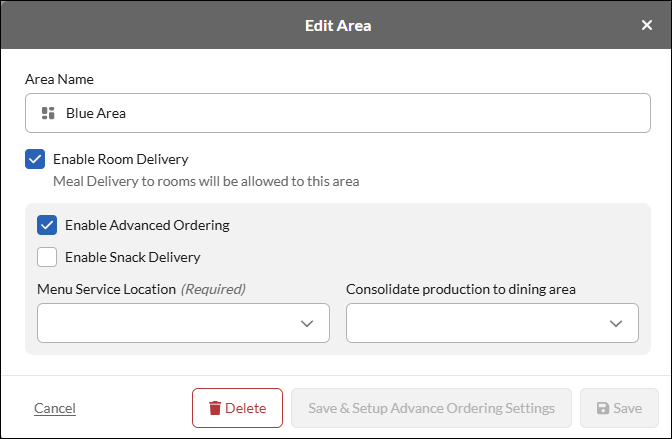Check Enable Snack Delivery checkbox
This screenshot has width=672, height=439.
click(47, 257)
